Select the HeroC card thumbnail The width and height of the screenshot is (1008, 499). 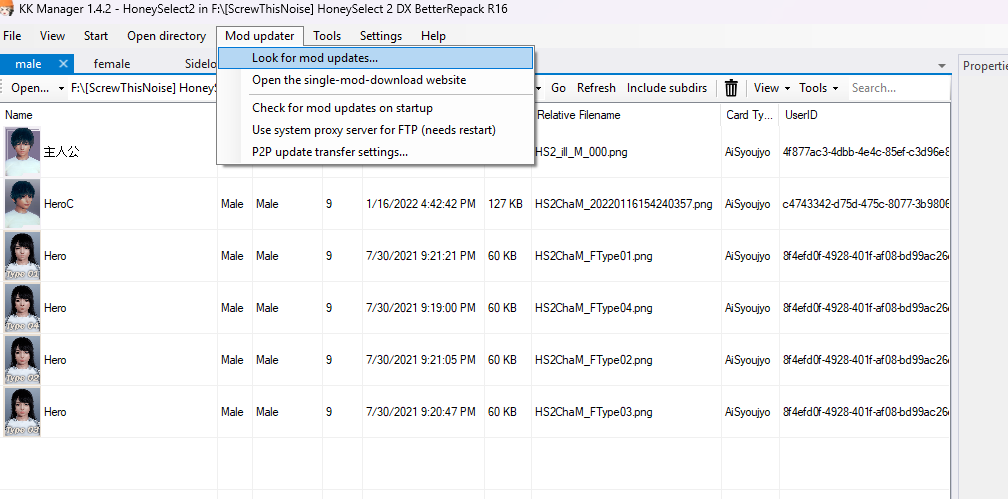22,203
